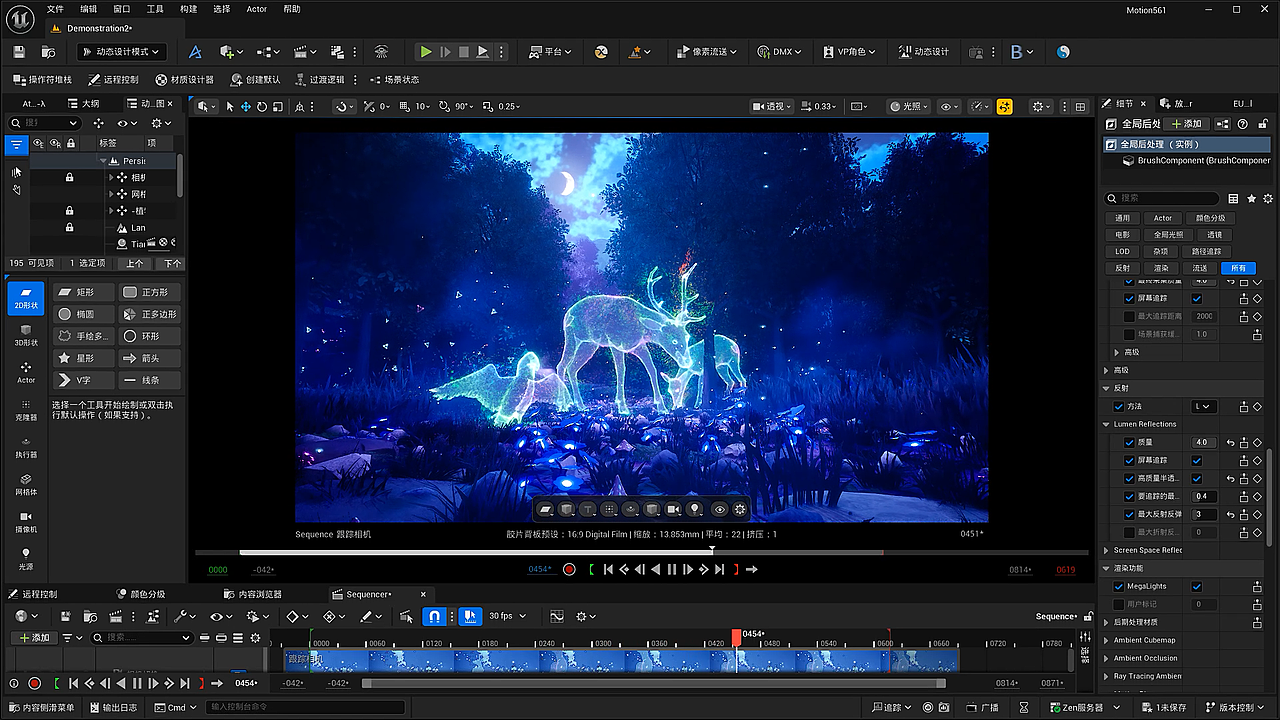This screenshot has height=720, width=1280.
Task: Open the 透视 perspective view dropdown
Action: [772, 106]
